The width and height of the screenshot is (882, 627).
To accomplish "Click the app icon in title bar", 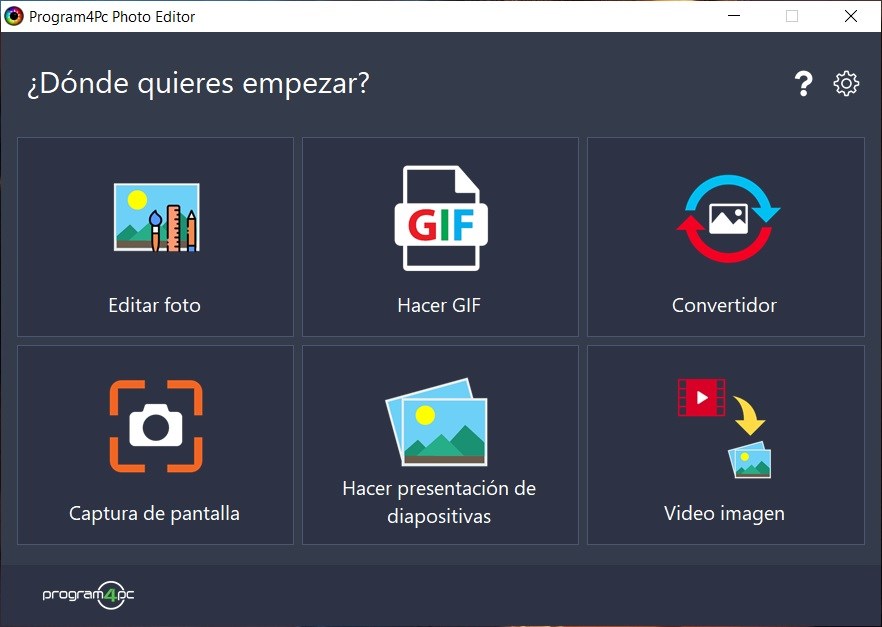I will coord(14,16).
